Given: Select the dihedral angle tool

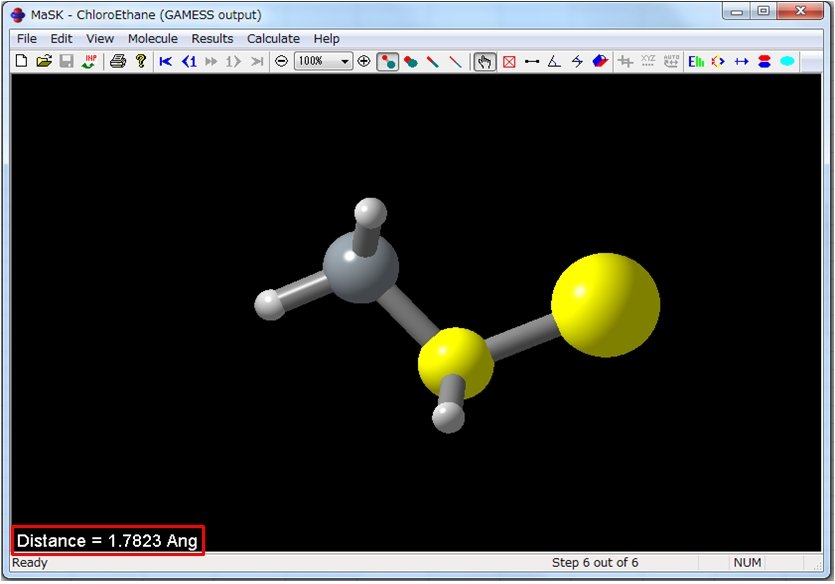Looking at the screenshot, I should click(x=578, y=61).
